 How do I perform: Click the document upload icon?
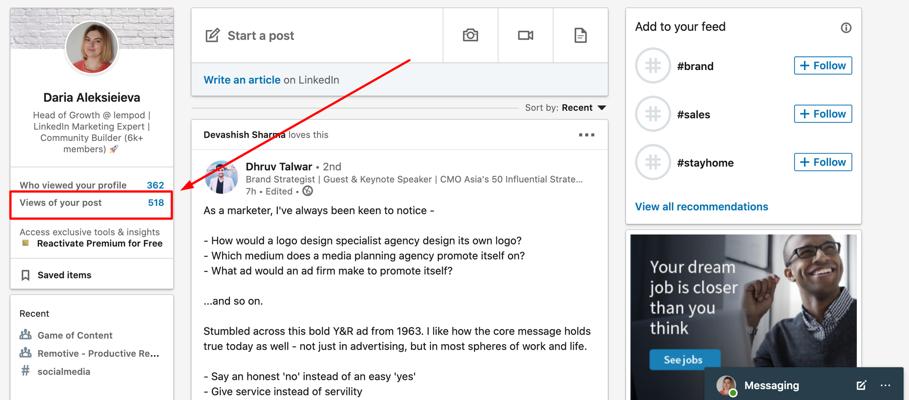tap(580, 35)
